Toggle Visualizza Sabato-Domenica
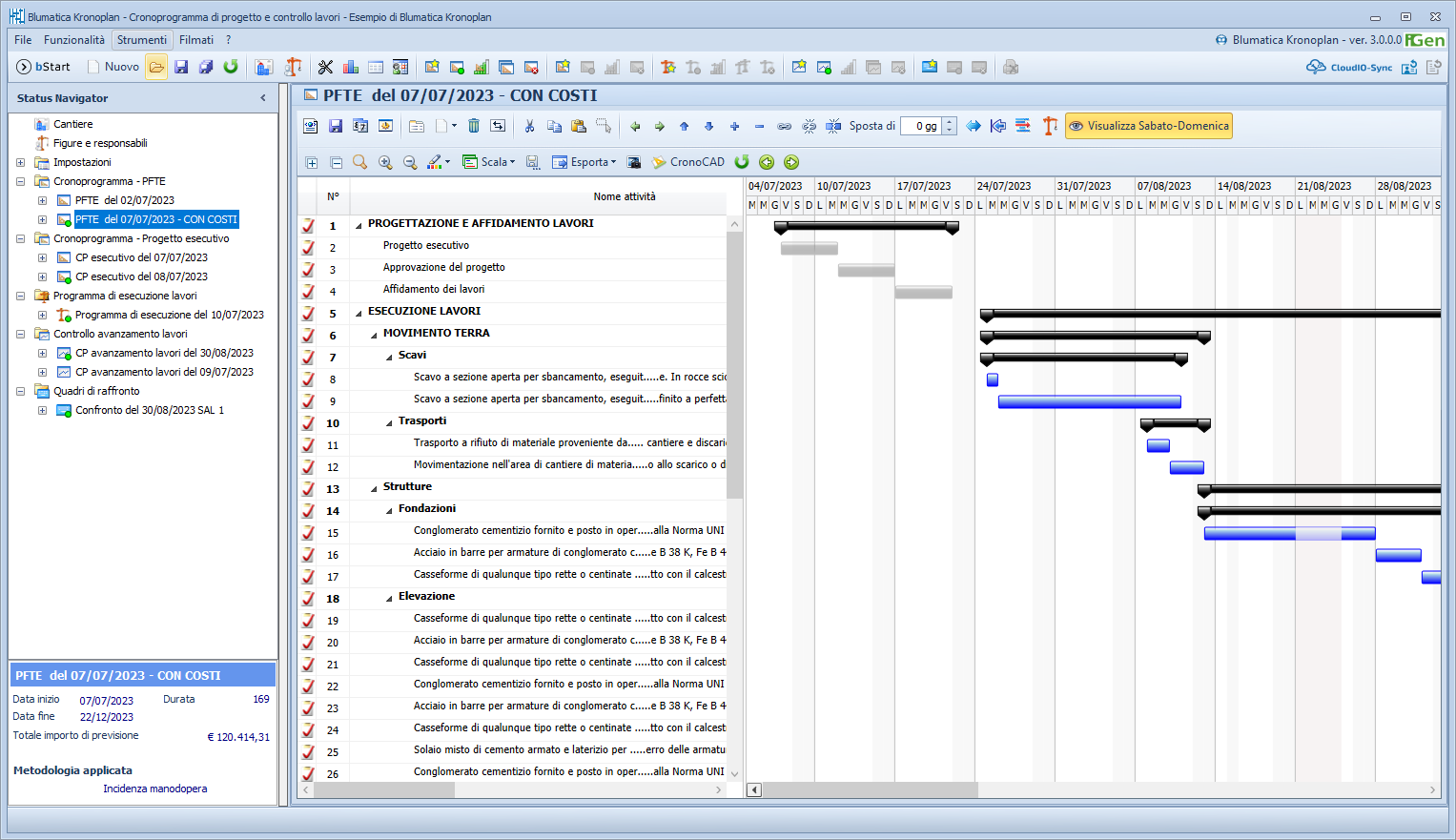The height and width of the screenshot is (840, 1456). click(x=1149, y=126)
